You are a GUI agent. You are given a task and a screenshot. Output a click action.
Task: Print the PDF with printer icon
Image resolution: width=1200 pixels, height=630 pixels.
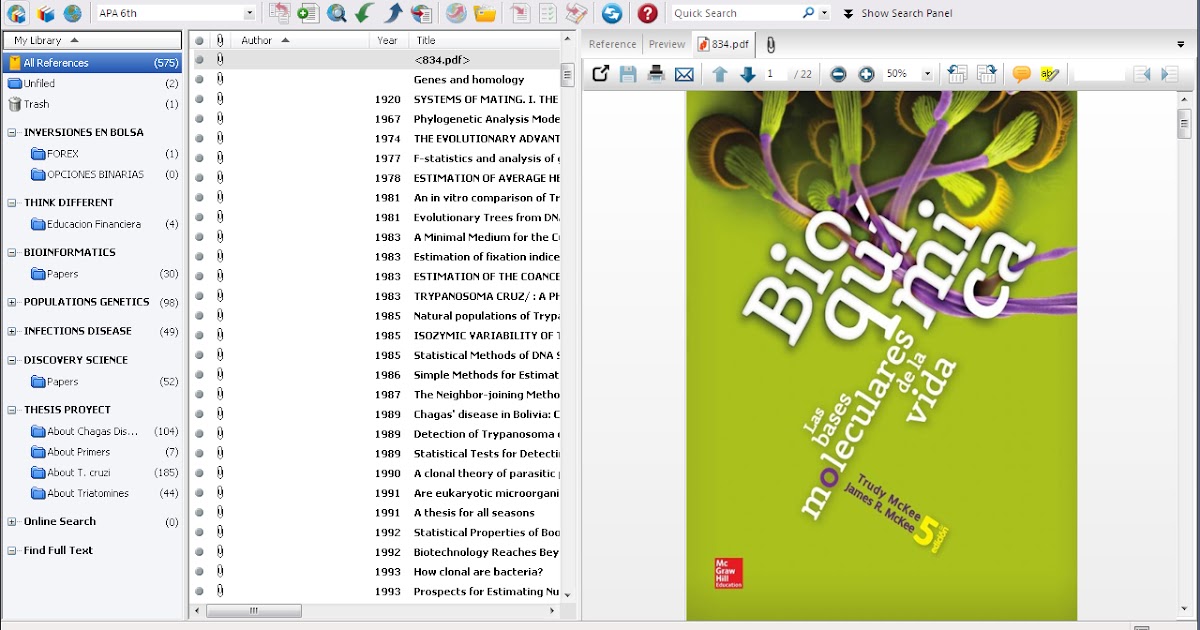(x=656, y=74)
